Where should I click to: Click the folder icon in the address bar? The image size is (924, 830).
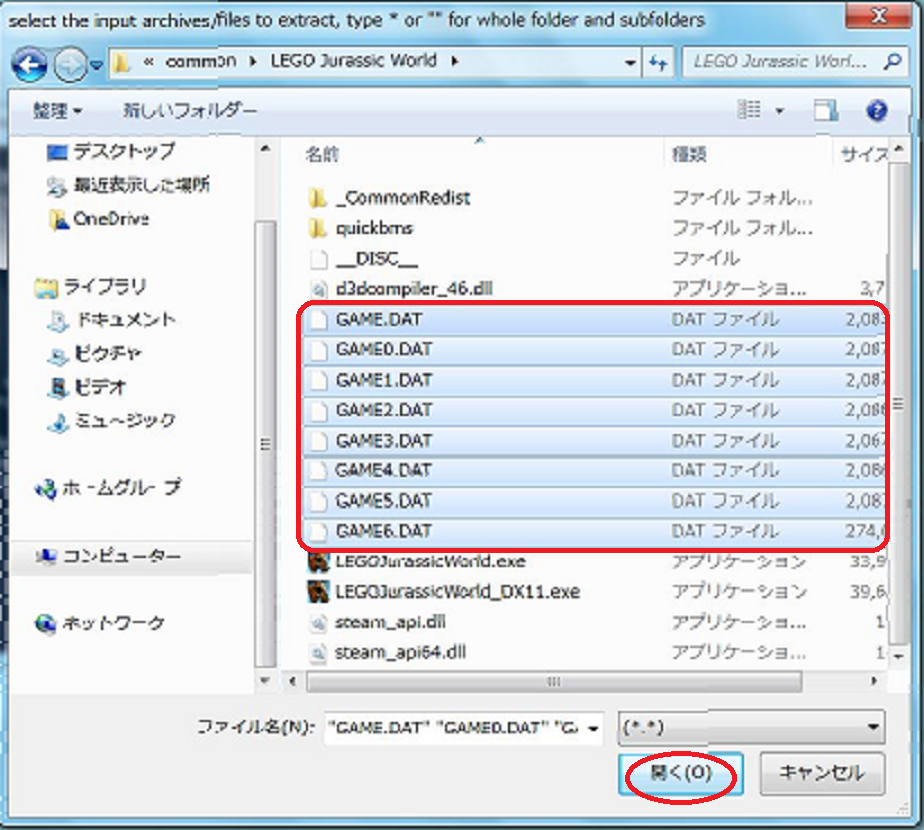coord(121,62)
